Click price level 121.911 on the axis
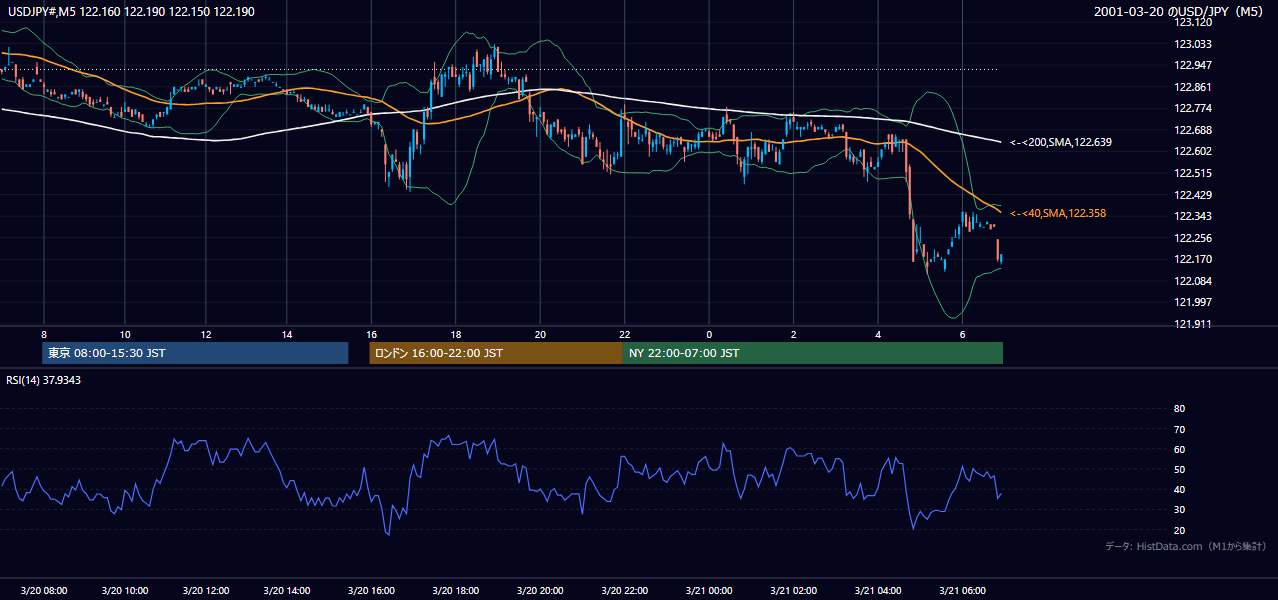Viewport: 1278px width, 600px height. (1193, 324)
